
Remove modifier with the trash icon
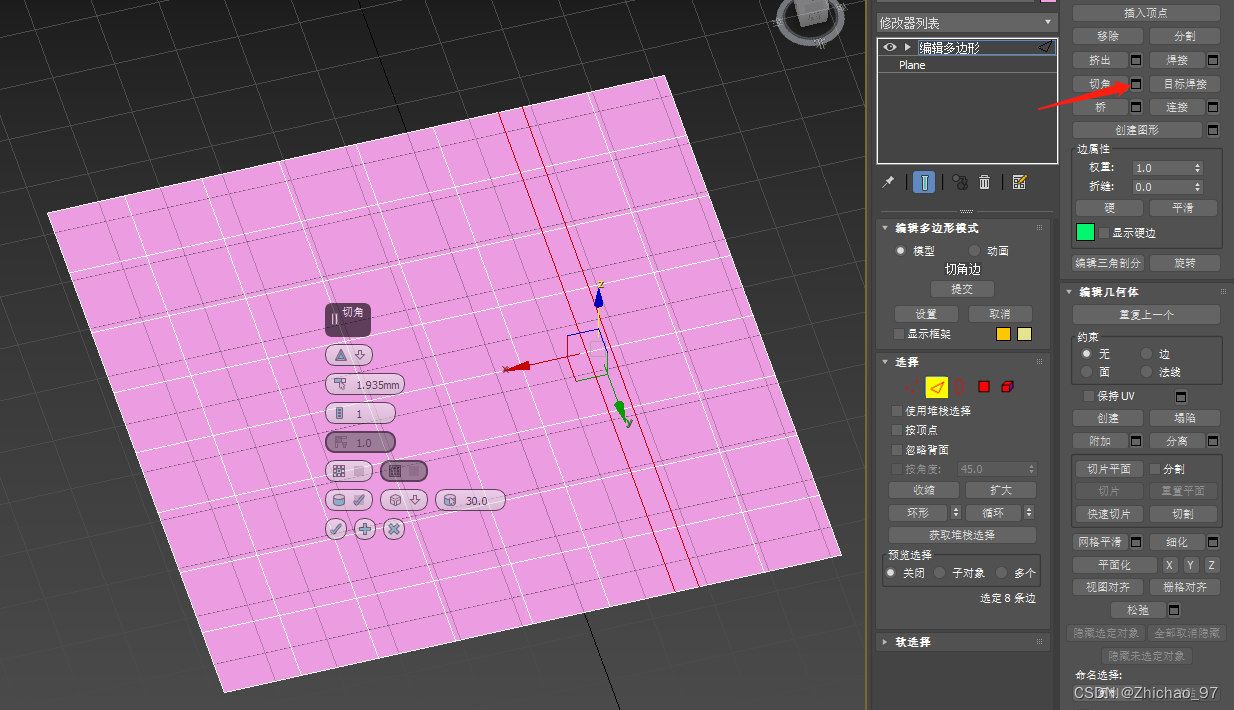pyautogui.click(x=984, y=182)
